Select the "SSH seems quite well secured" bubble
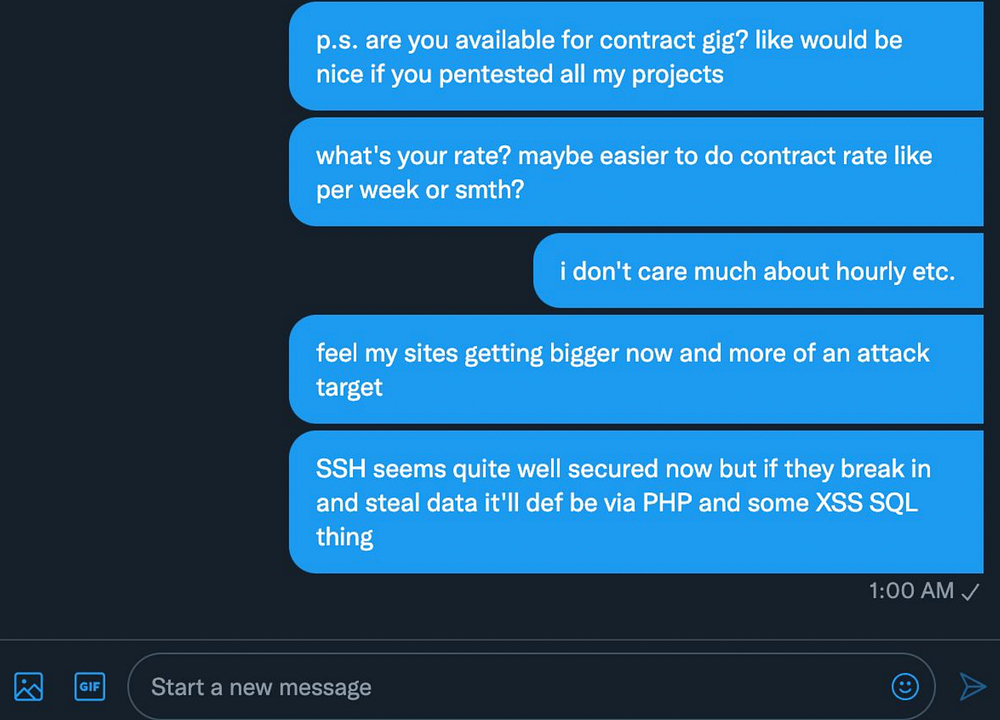This screenshot has width=1000, height=720. click(636, 502)
